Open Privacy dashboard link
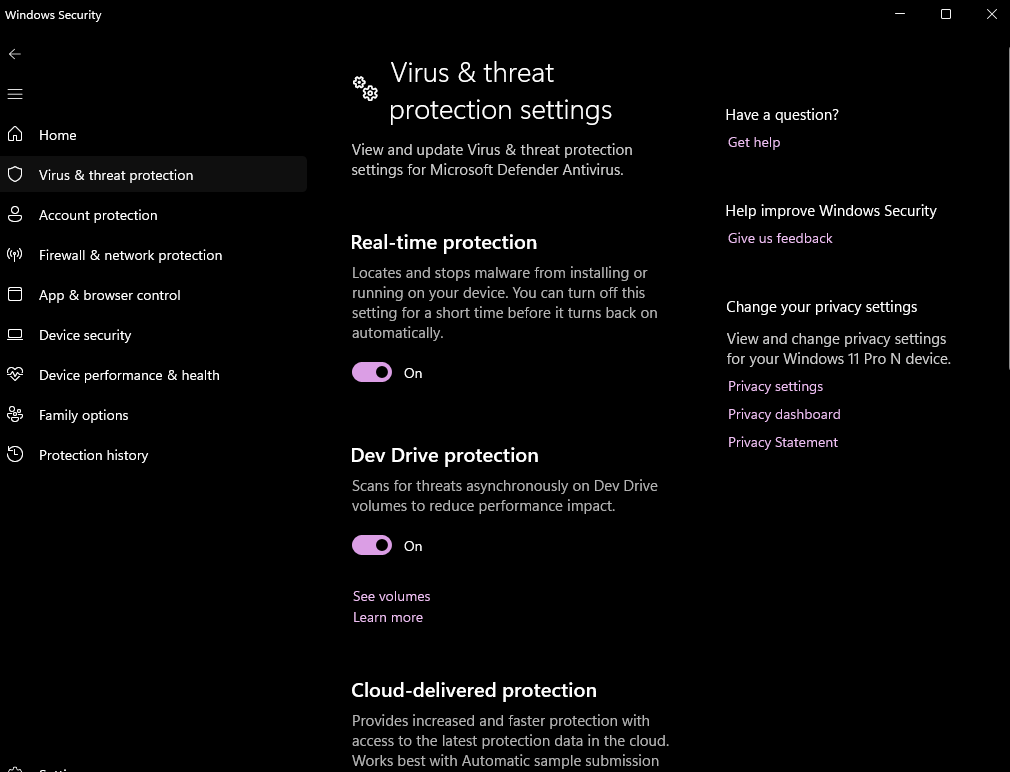Image resolution: width=1010 pixels, height=772 pixels. coord(783,414)
